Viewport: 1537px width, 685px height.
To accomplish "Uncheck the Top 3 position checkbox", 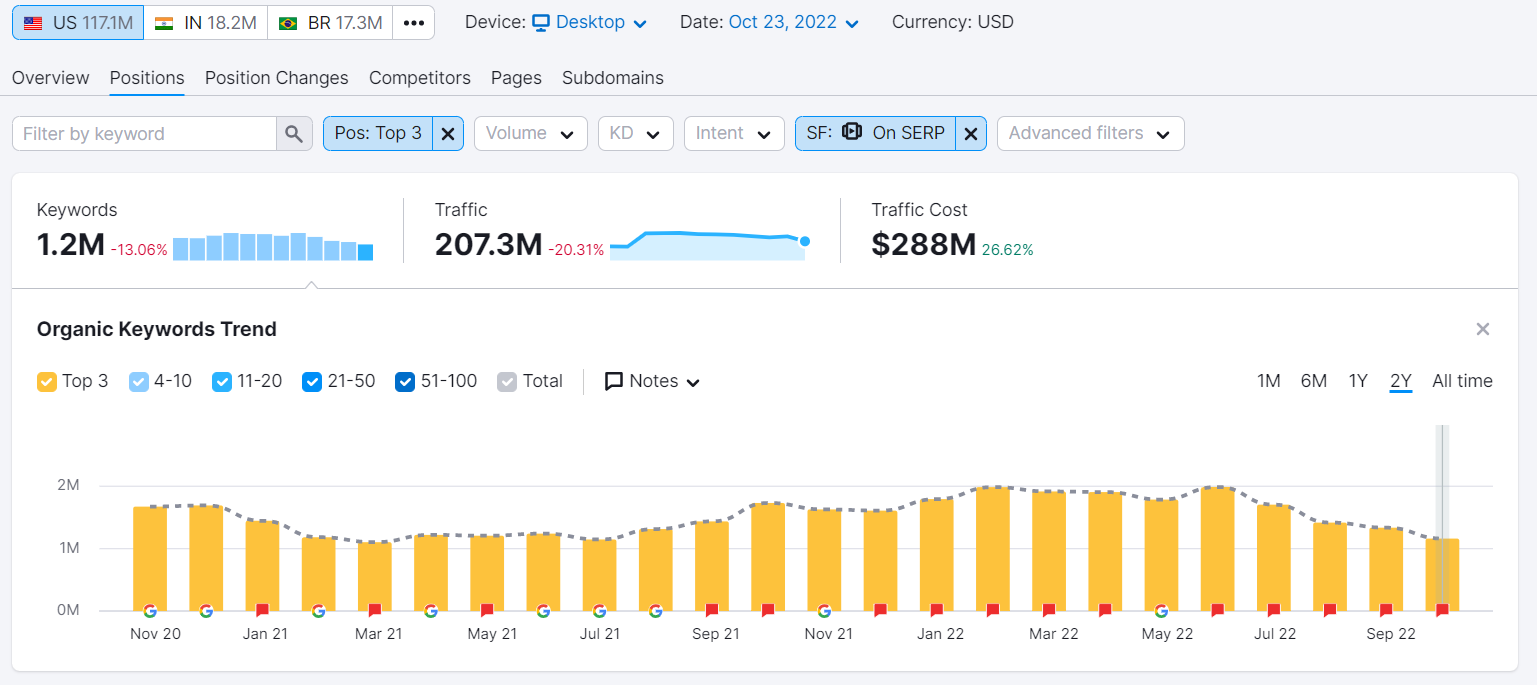I will (x=46, y=381).
